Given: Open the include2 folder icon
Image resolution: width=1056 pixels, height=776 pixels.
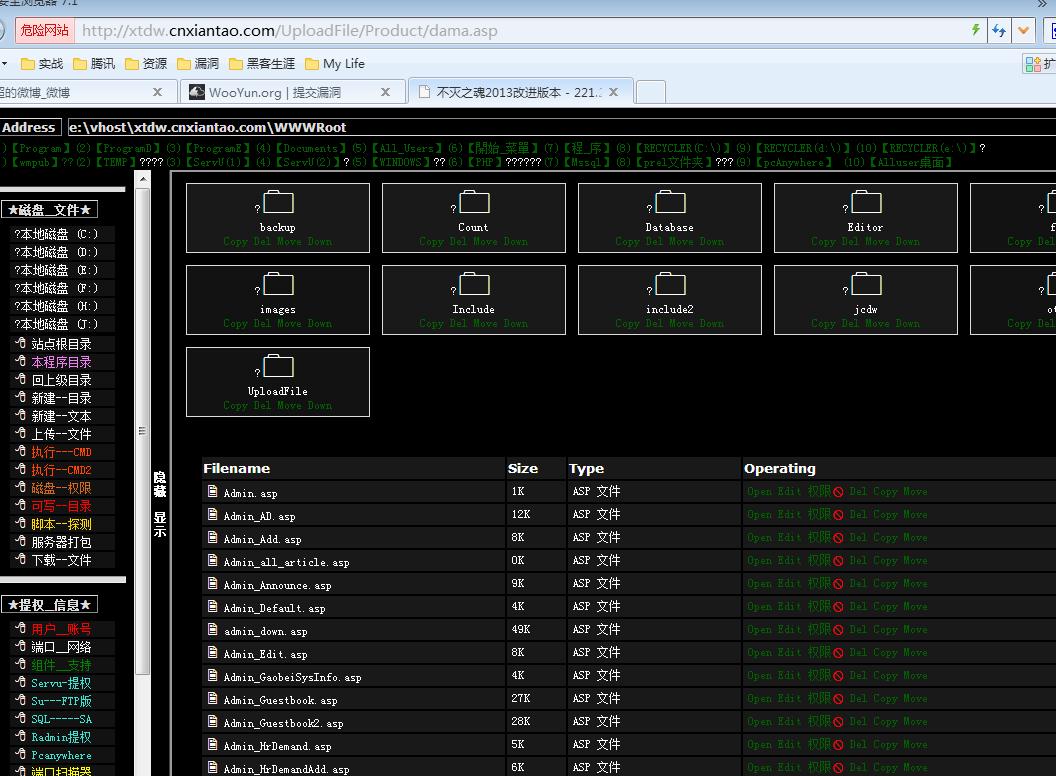Looking at the screenshot, I should point(670,284).
